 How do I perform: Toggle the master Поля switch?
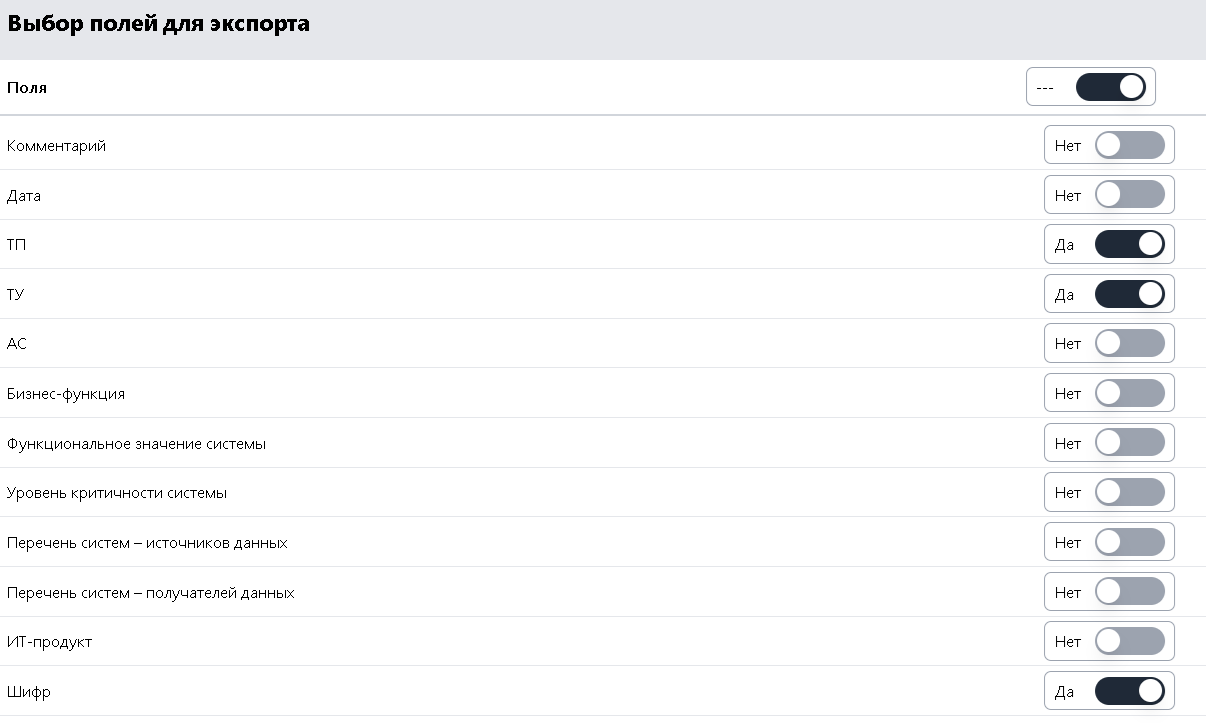[1110, 87]
